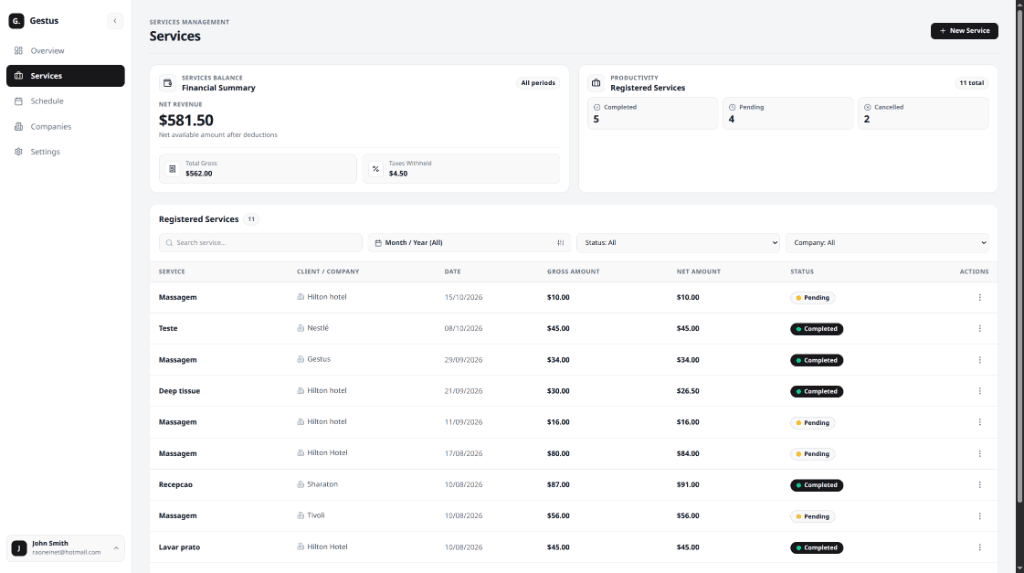Viewport: 1024px width, 573px height.
Task: Click the $581.50 net revenue value
Action: point(186,120)
